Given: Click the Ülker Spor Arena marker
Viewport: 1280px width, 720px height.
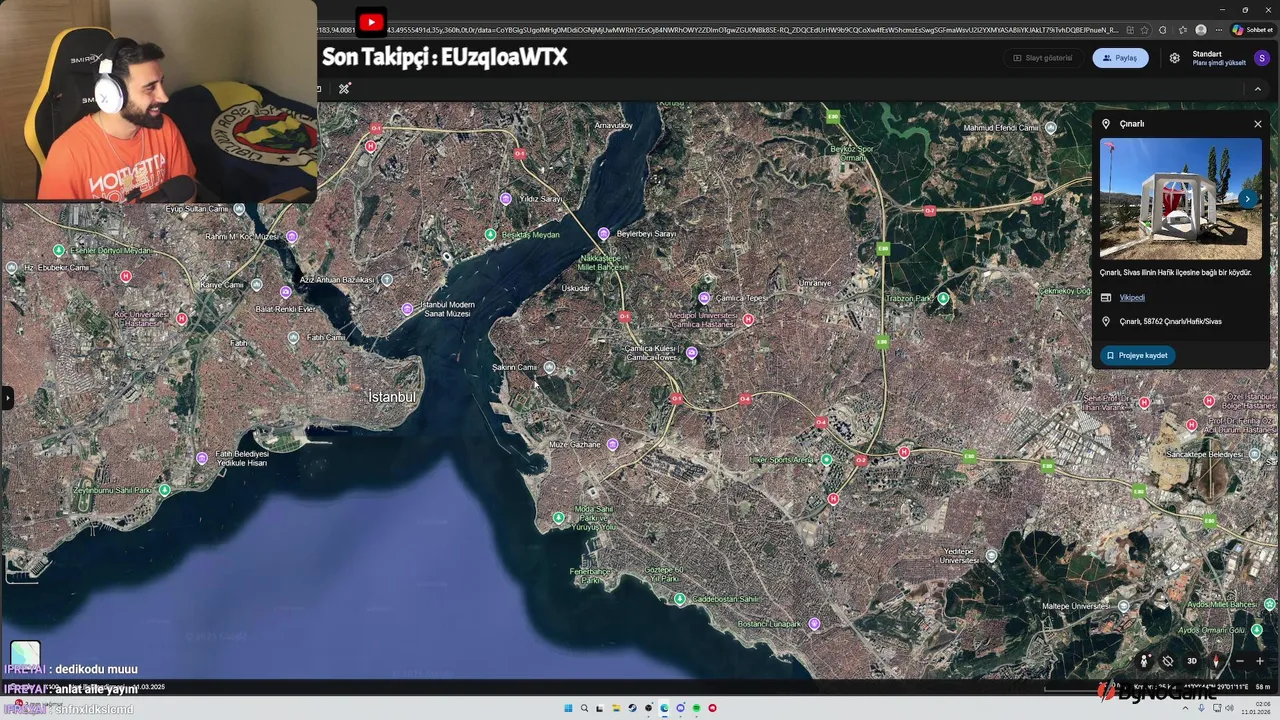Looking at the screenshot, I should [826, 460].
